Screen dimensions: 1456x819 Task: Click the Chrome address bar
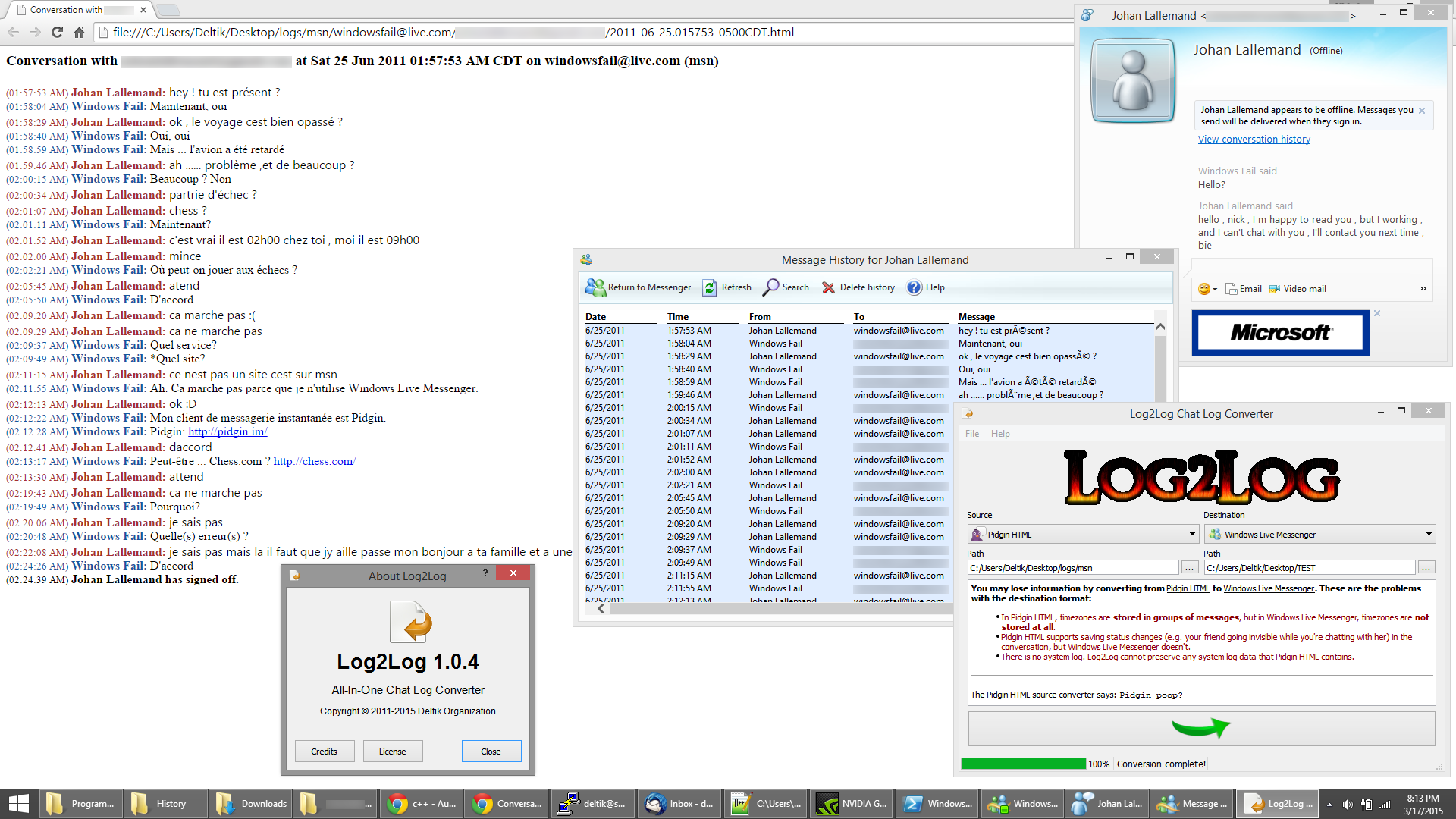pyautogui.click(x=584, y=32)
